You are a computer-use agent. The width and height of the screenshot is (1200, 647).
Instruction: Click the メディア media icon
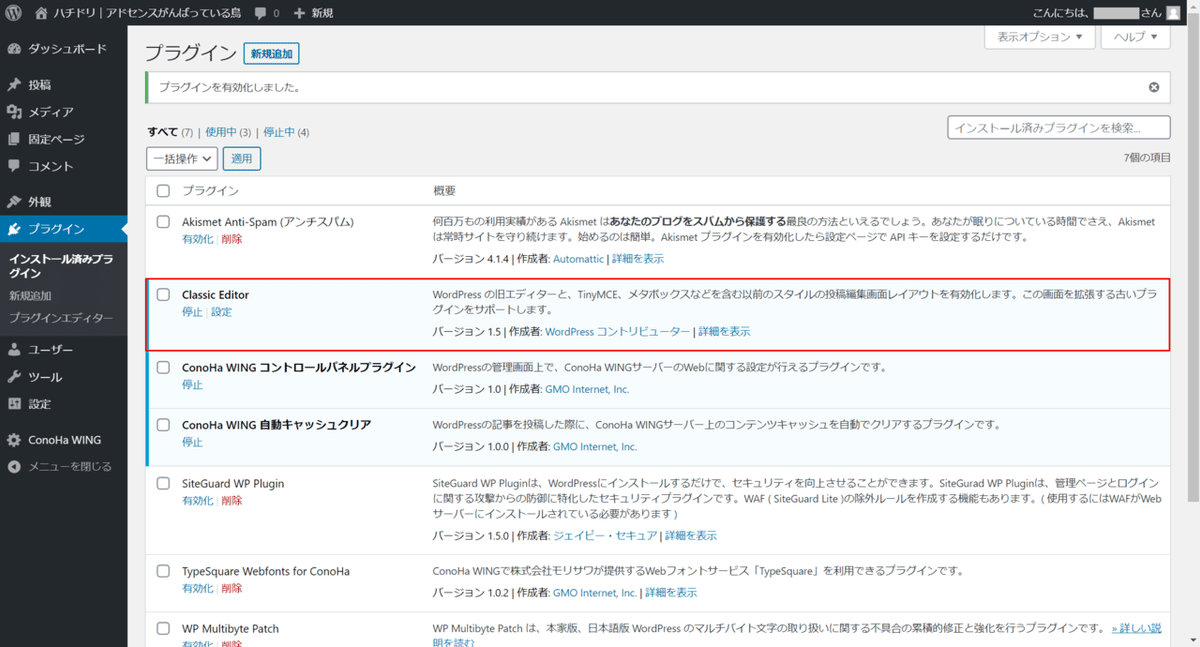pyautogui.click(x=14, y=112)
